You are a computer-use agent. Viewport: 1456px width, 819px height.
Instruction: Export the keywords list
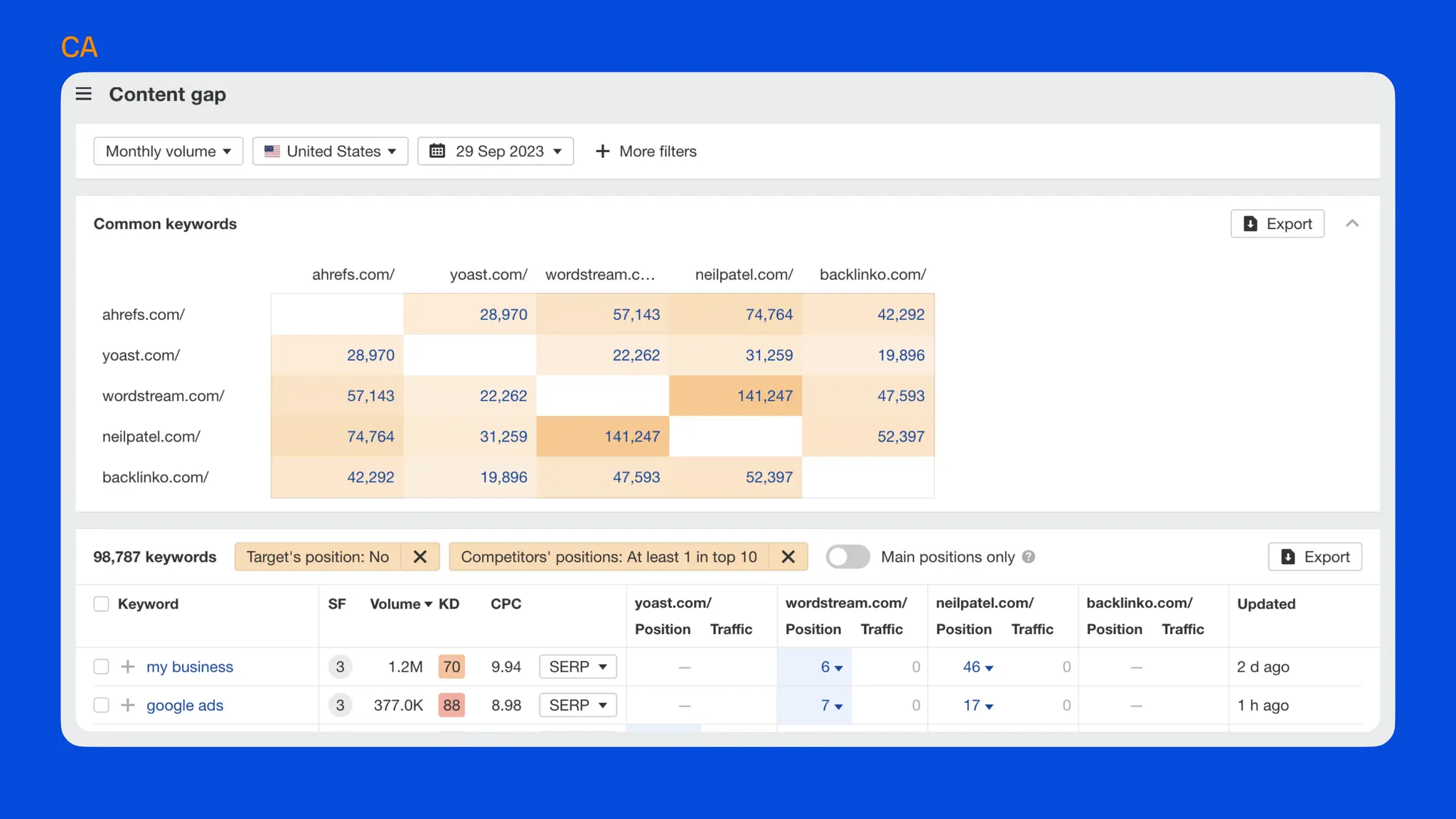pyautogui.click(x=1315, y=557)
